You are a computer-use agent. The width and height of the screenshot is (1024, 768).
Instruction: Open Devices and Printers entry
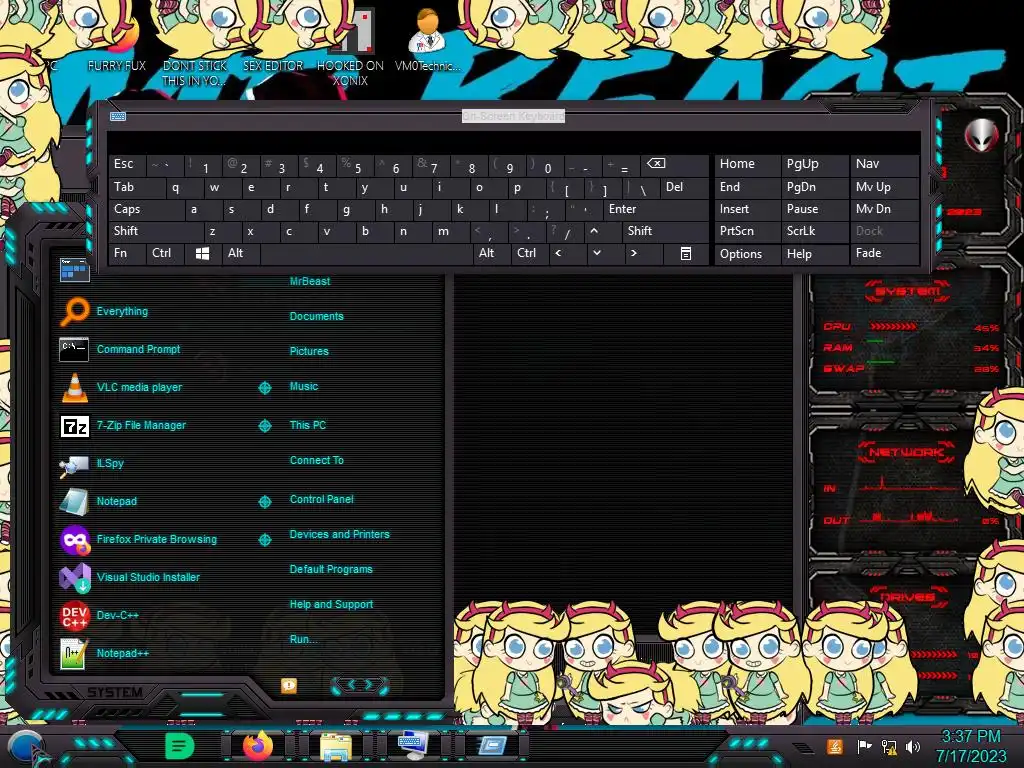click(340, 534)
